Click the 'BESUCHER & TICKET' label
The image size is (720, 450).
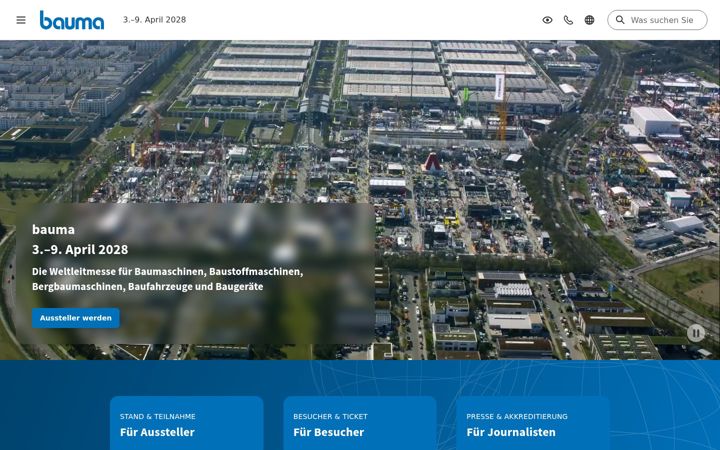[330, 416]
